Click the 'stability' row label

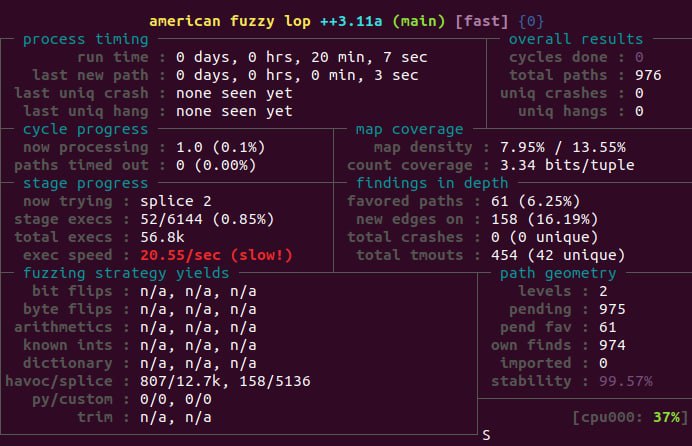[x=531, y=382]
